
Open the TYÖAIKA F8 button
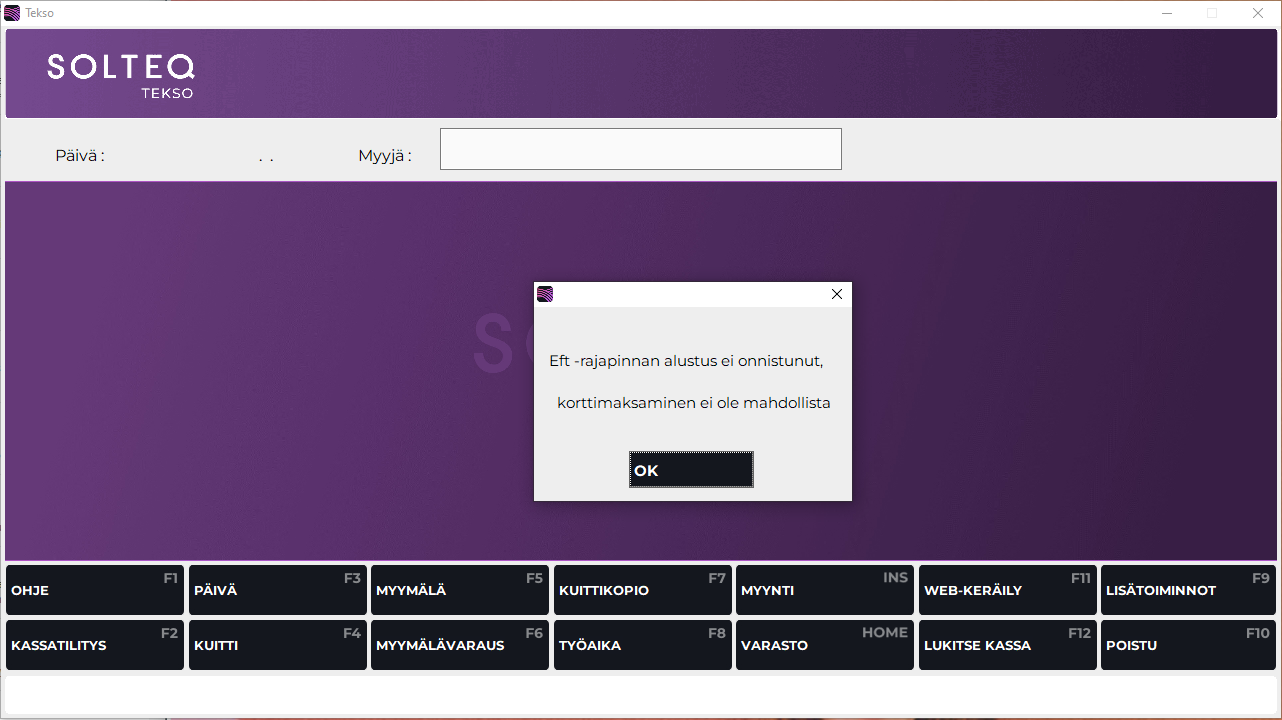pos(642,645)
